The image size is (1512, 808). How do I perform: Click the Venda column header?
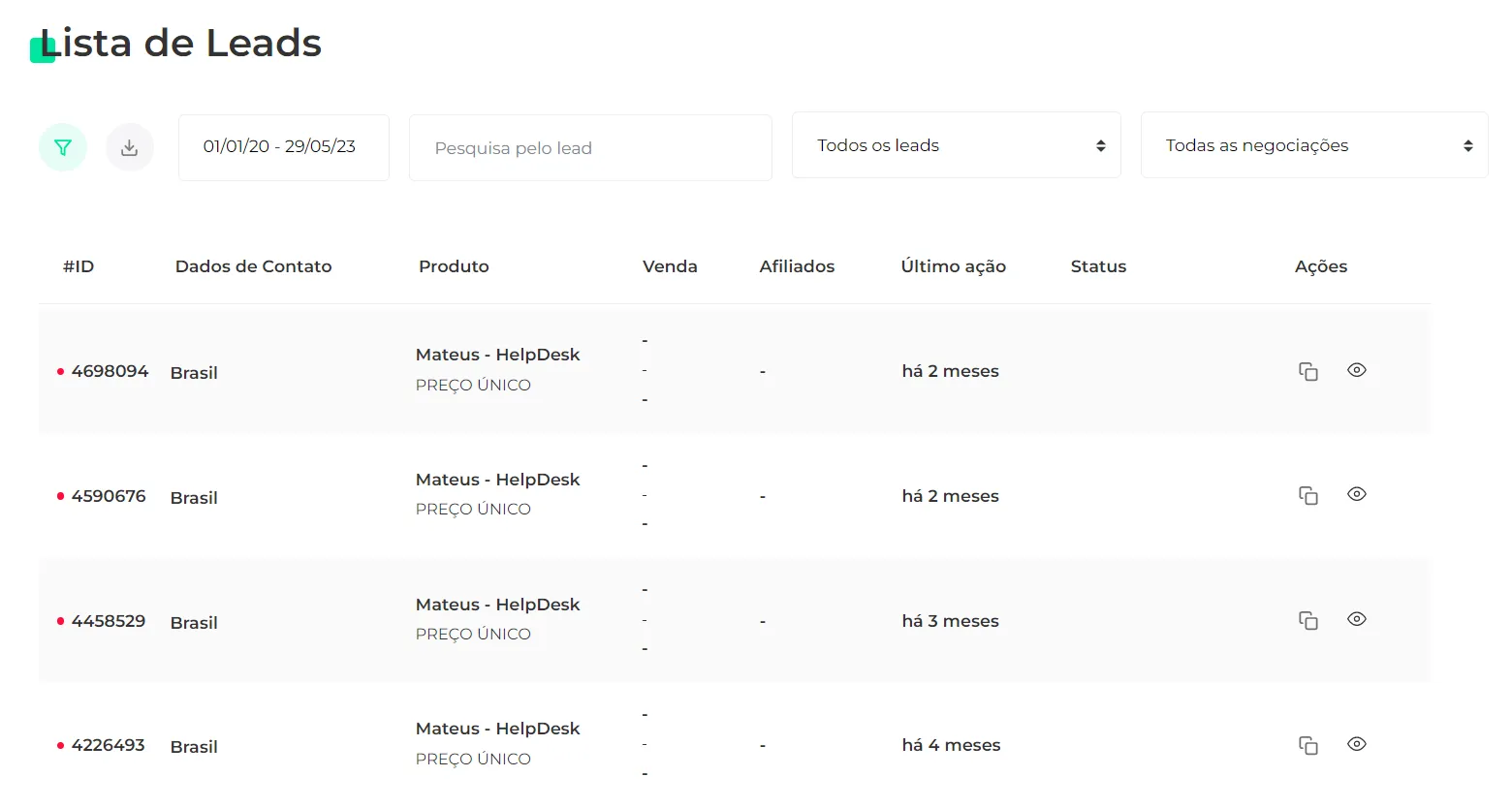(670, 266)
